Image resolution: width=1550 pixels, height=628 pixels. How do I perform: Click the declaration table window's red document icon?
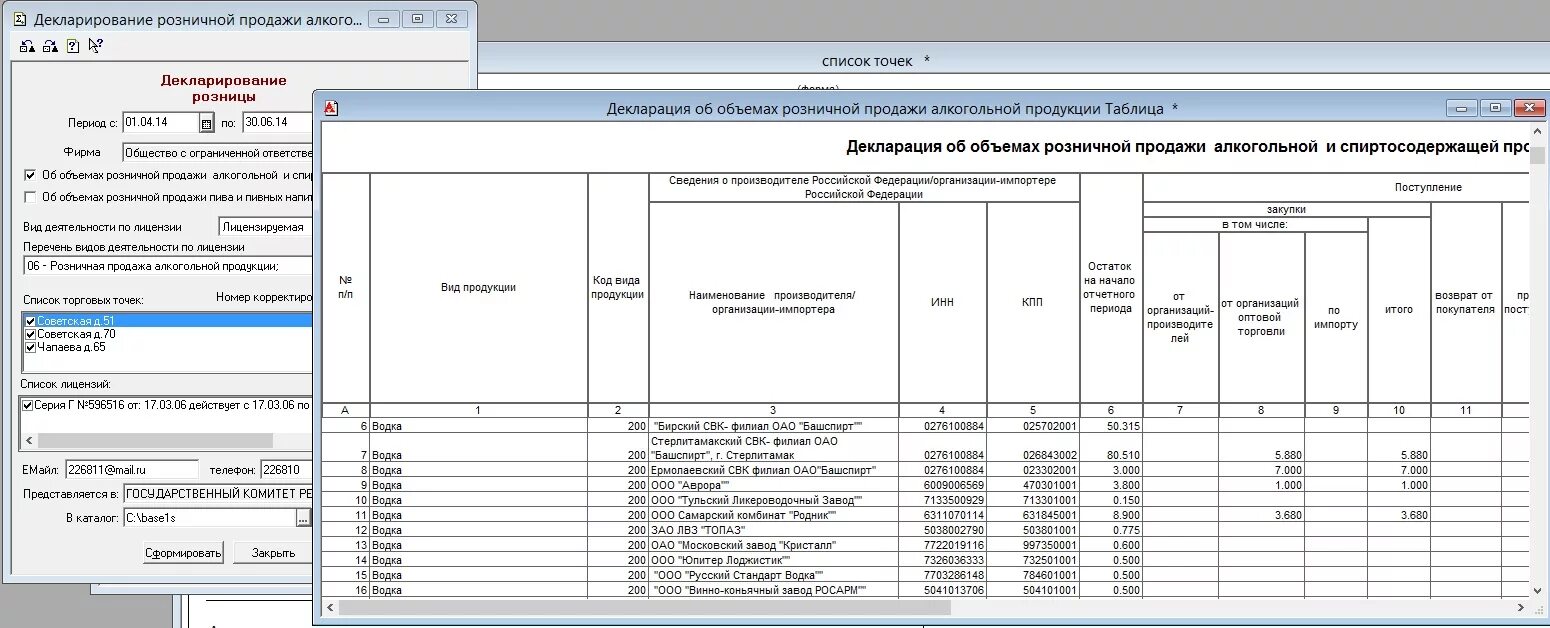tap(332, 108)
